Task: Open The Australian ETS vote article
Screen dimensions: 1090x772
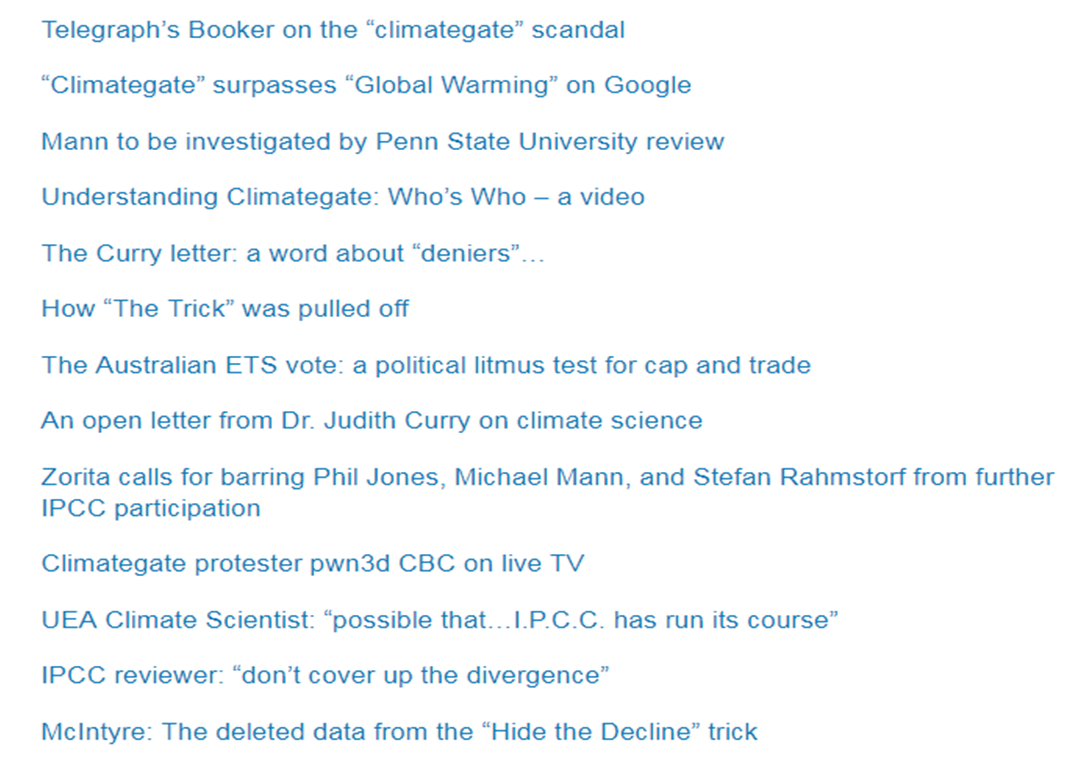Action: (x=425, y=365)
